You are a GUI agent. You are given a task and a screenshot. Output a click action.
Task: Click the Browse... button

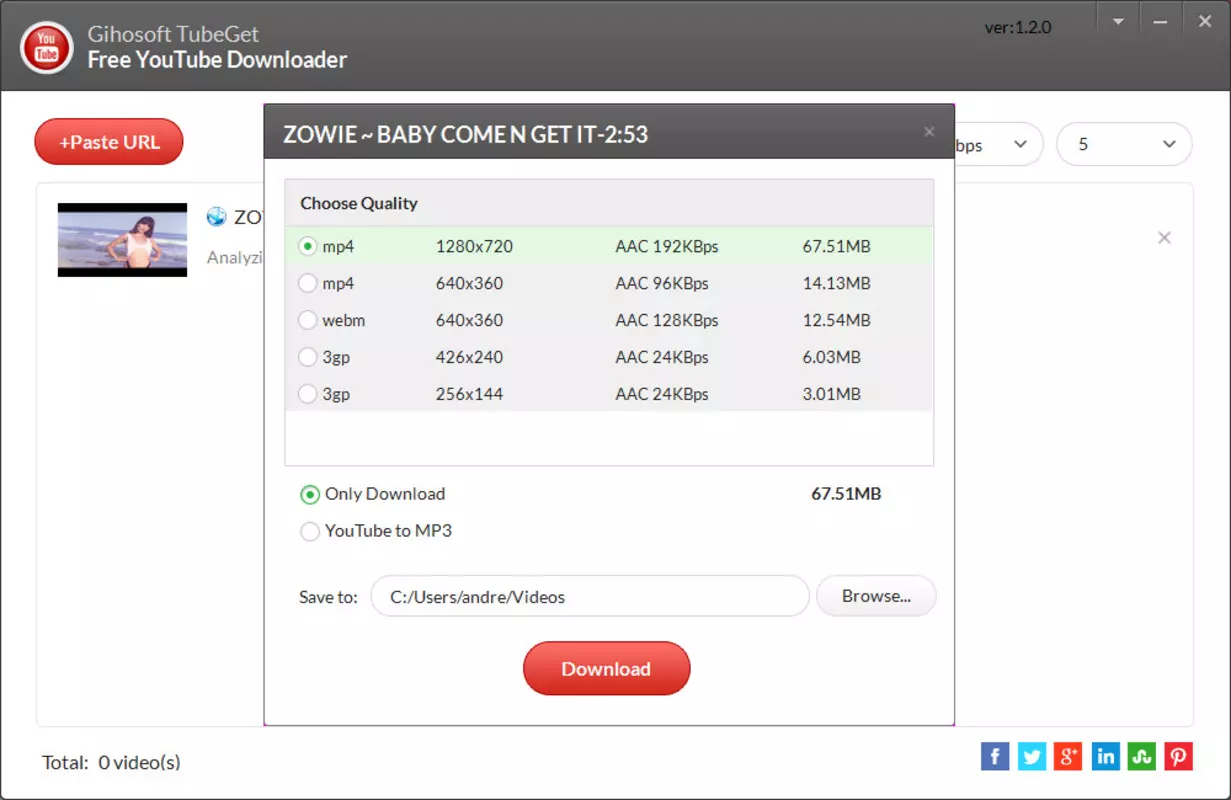click(876, 596)
